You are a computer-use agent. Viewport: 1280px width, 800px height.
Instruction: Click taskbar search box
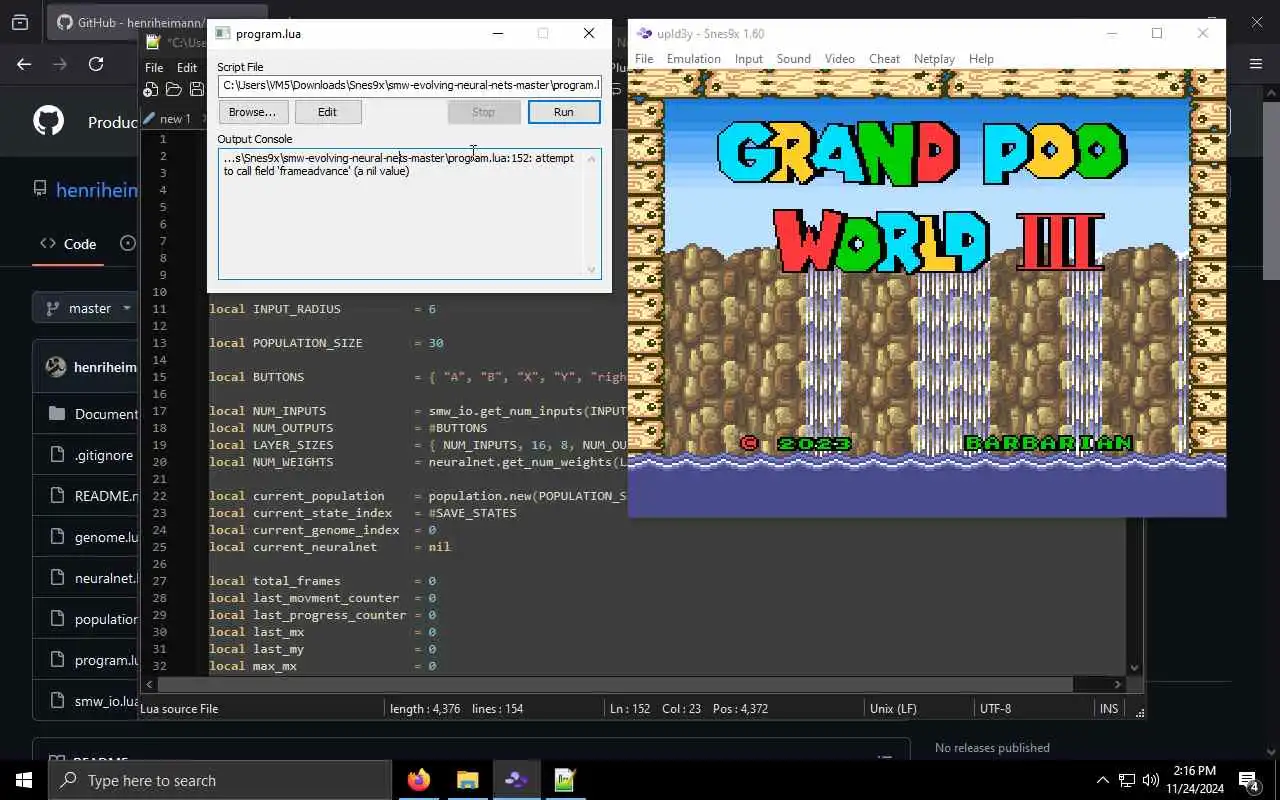pos(220,780)
